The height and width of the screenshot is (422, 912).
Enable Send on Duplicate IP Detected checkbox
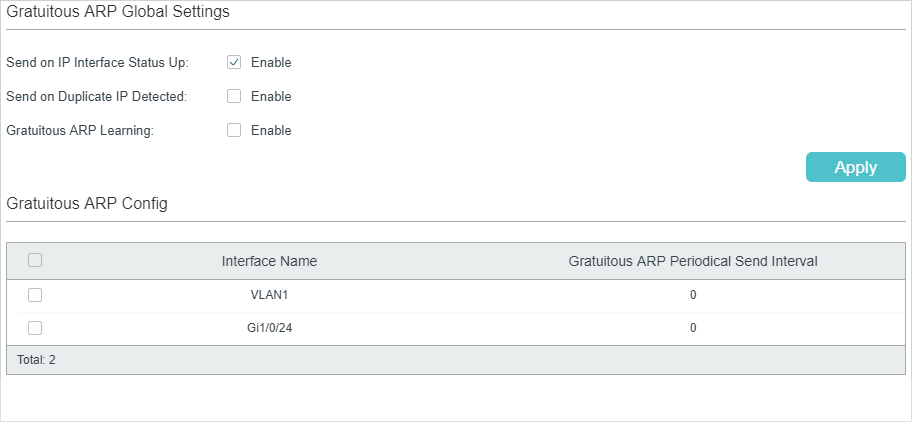tap(234, 96)
